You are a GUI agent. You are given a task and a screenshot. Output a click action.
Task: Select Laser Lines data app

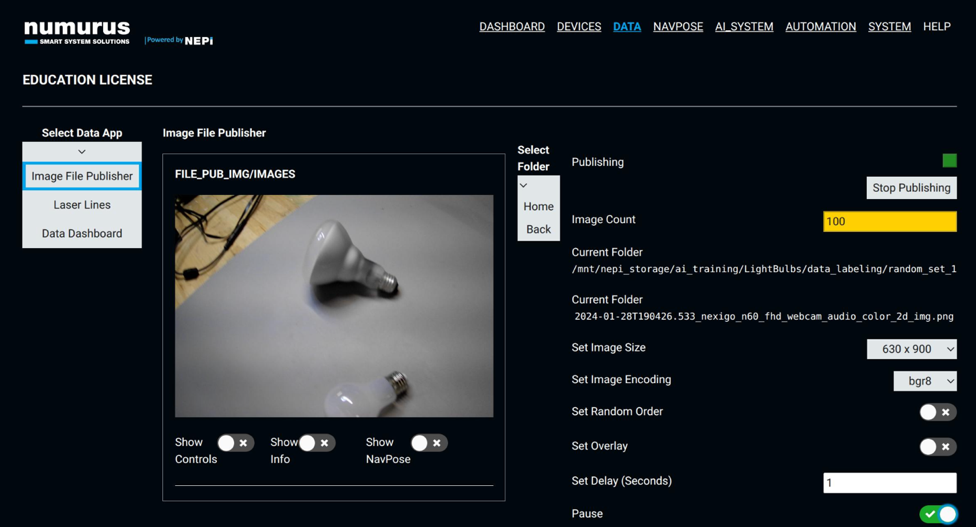click(82, 205)
